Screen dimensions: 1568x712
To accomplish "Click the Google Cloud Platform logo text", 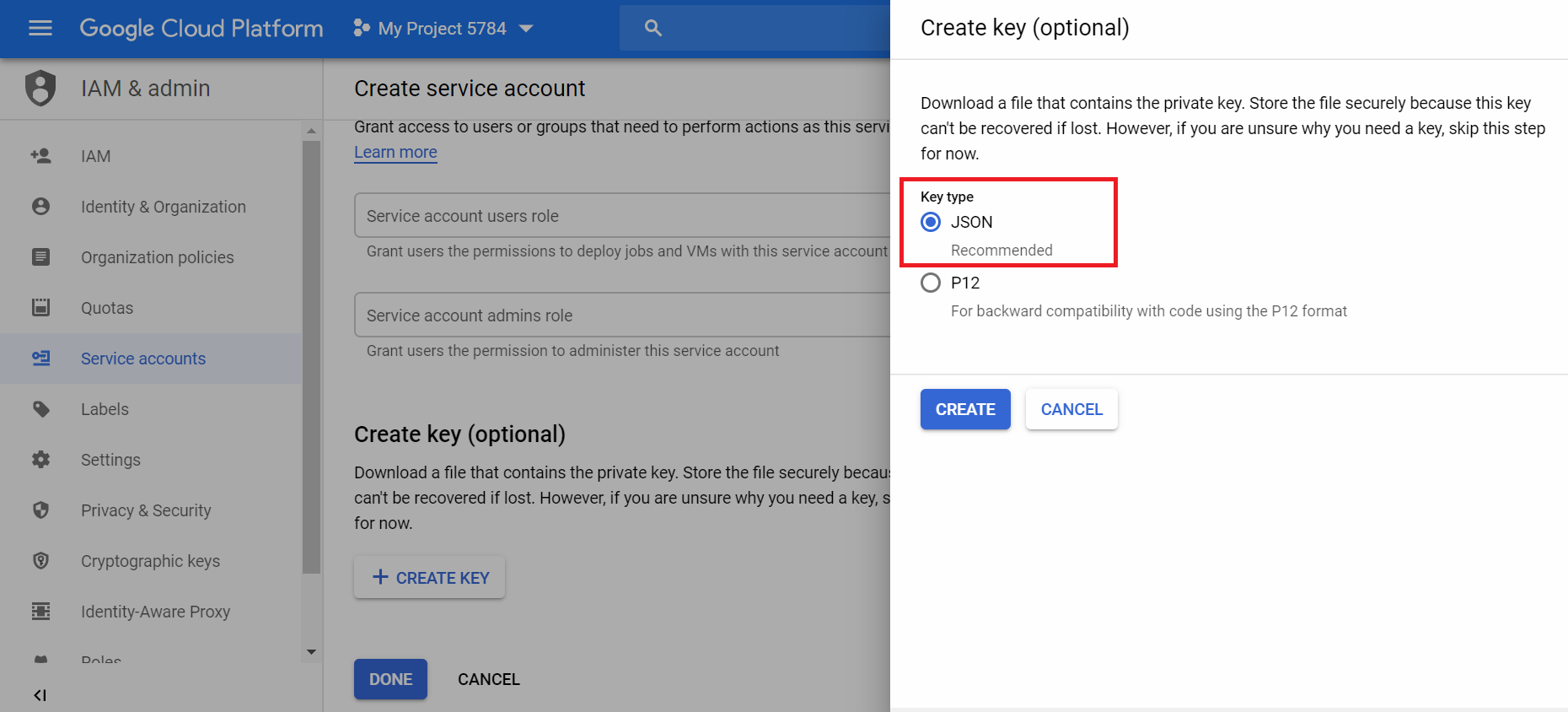I will click(x=201, y=29).
